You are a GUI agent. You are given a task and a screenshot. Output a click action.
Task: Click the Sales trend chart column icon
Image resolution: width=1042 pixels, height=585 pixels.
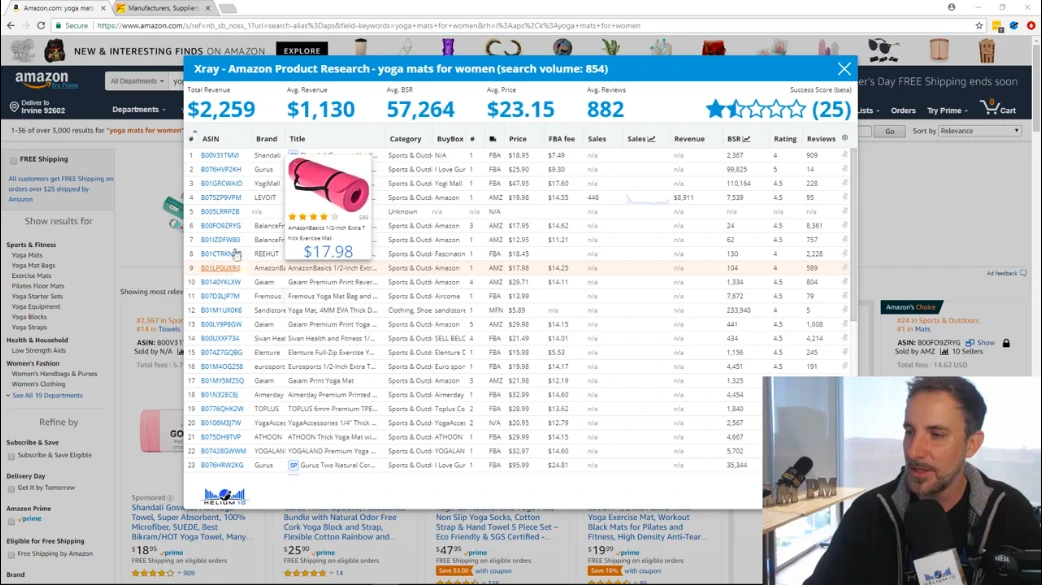pyautogui.click(x=651, y=140)
